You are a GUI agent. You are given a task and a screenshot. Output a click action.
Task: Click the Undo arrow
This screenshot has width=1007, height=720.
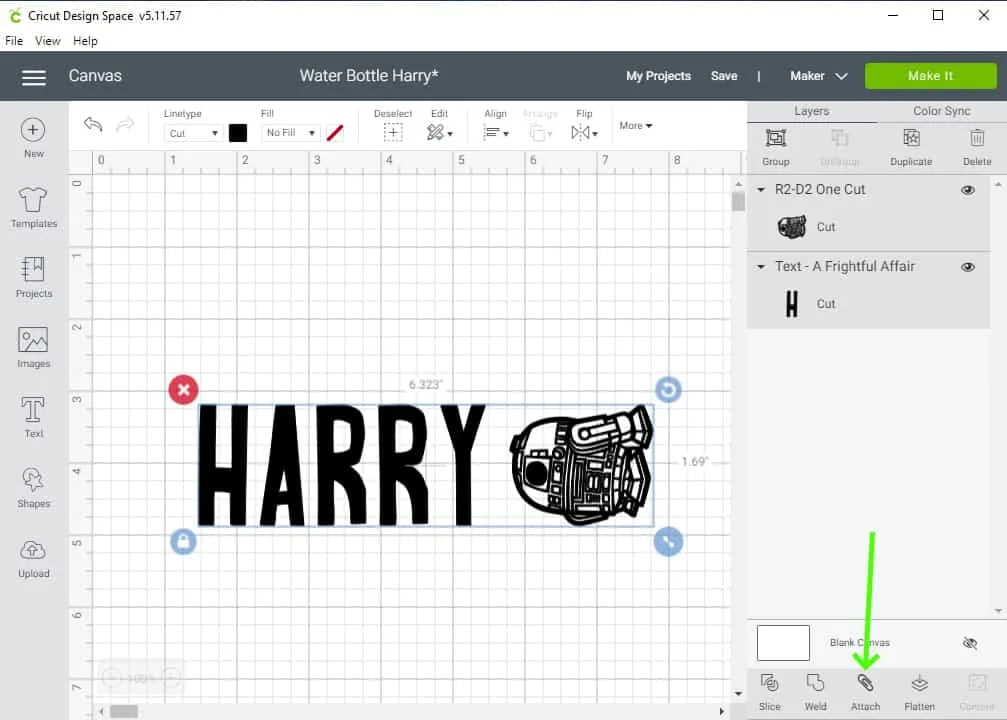tap(93, 124)
